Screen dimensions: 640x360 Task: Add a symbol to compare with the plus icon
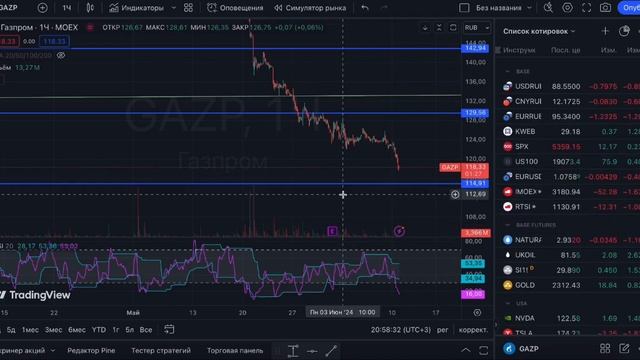42,8
